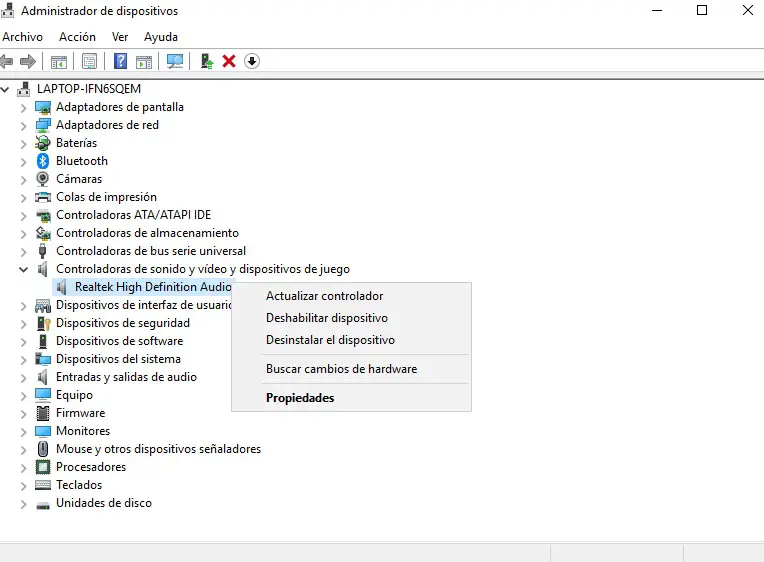
Task: Collapse Controladoras de sonido y vídeo chevron
Action: 23,269
